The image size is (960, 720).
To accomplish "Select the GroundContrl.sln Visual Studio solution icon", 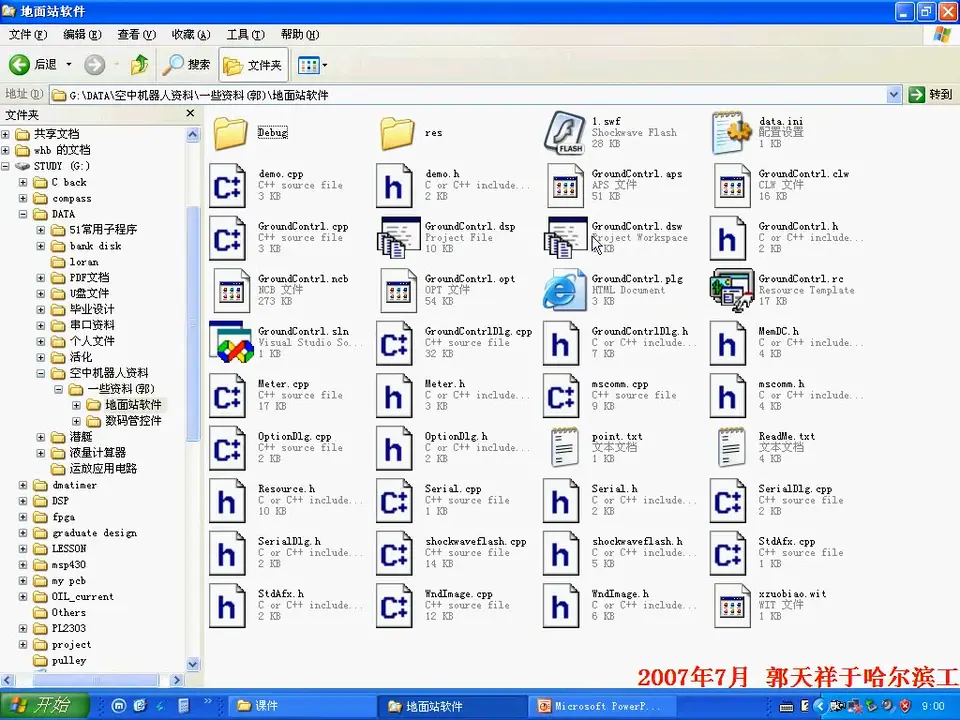I will pos(231,342).
